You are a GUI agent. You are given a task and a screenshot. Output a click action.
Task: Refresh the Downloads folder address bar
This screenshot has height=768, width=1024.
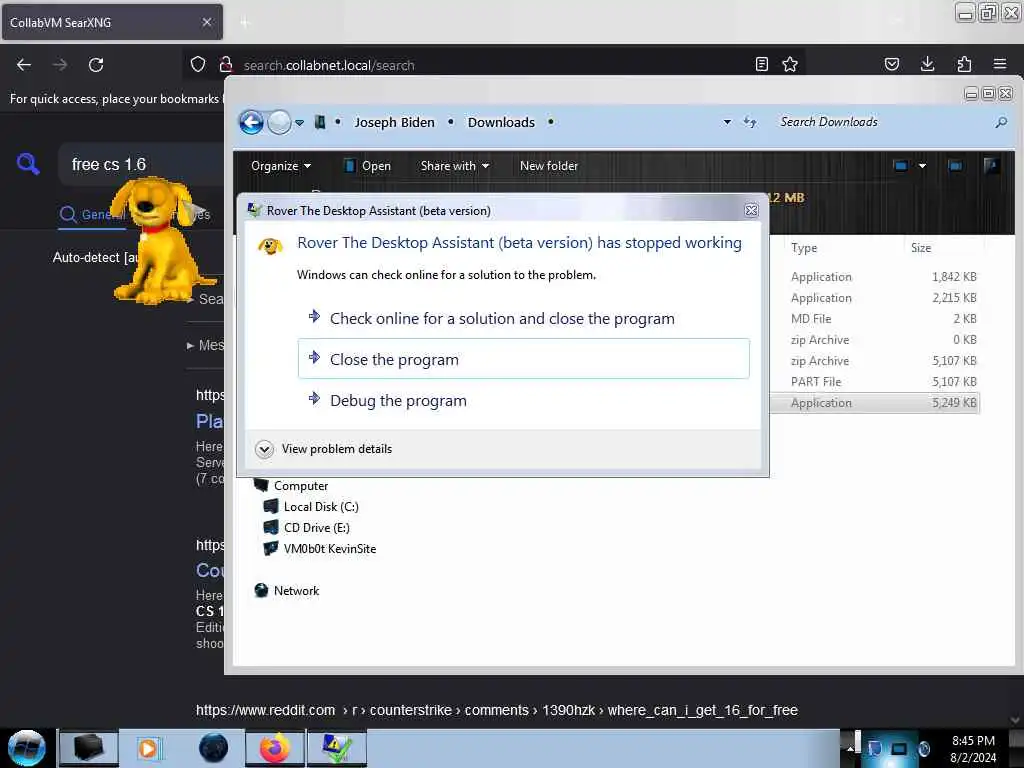[750, 122]
